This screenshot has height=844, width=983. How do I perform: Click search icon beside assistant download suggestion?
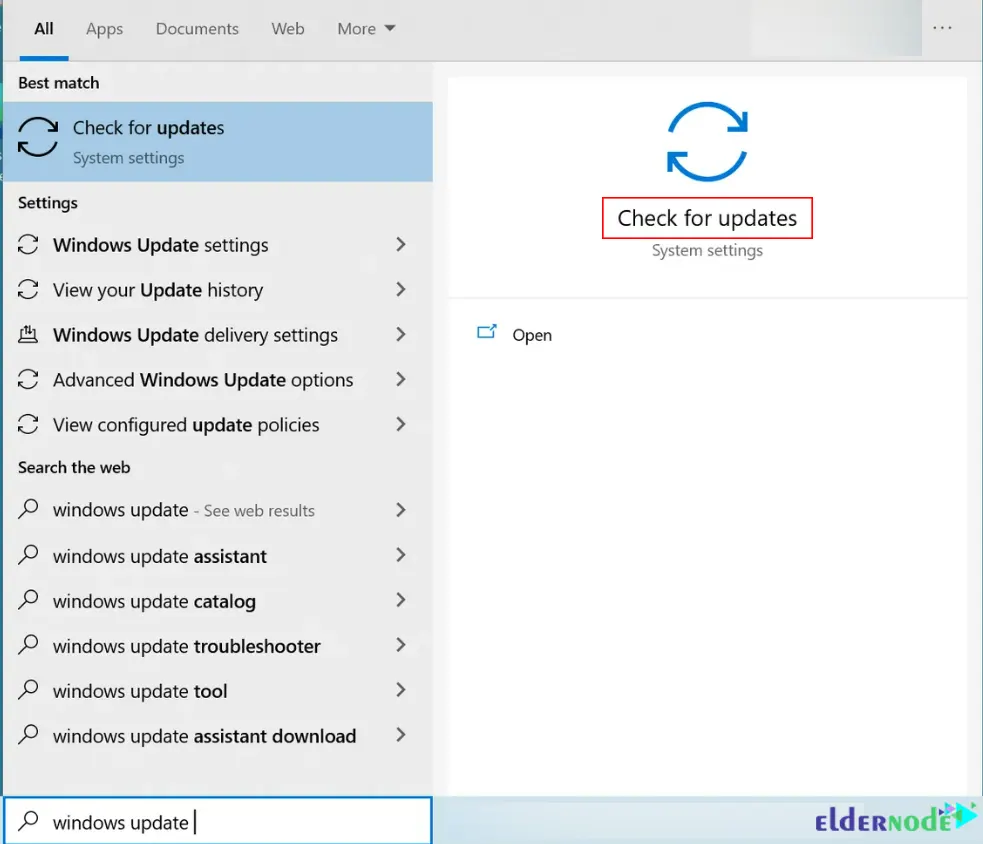28,734
